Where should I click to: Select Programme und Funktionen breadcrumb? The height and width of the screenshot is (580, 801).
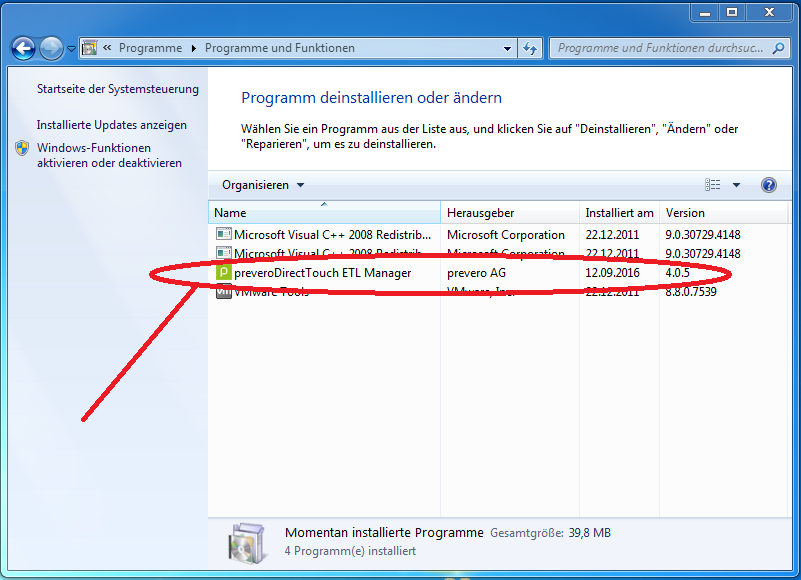(279, 48)
